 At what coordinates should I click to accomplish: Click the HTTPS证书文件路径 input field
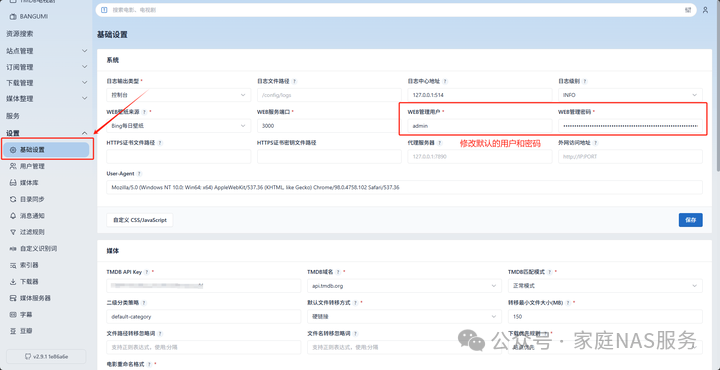179,157
